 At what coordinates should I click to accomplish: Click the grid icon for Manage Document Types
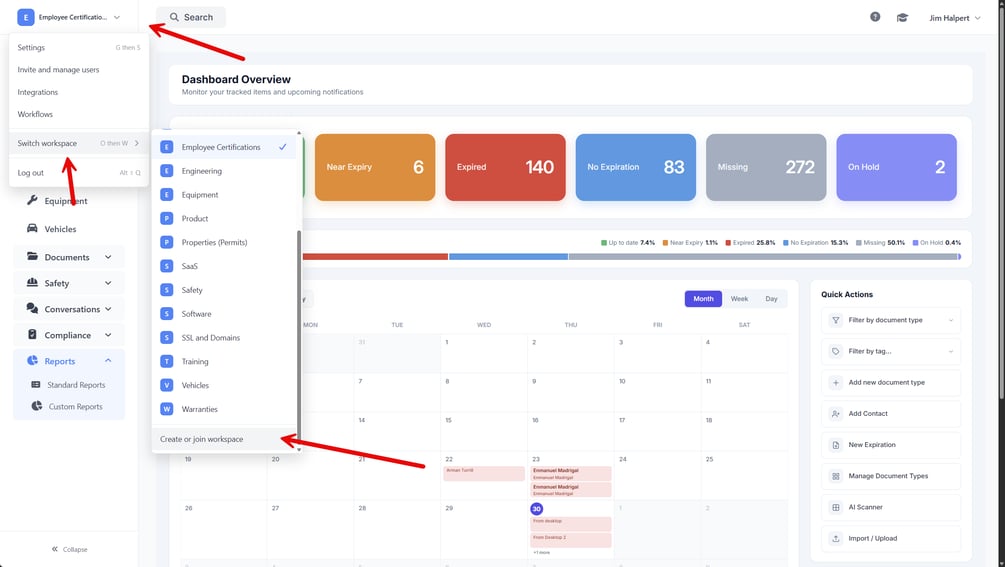click(836, 476)
